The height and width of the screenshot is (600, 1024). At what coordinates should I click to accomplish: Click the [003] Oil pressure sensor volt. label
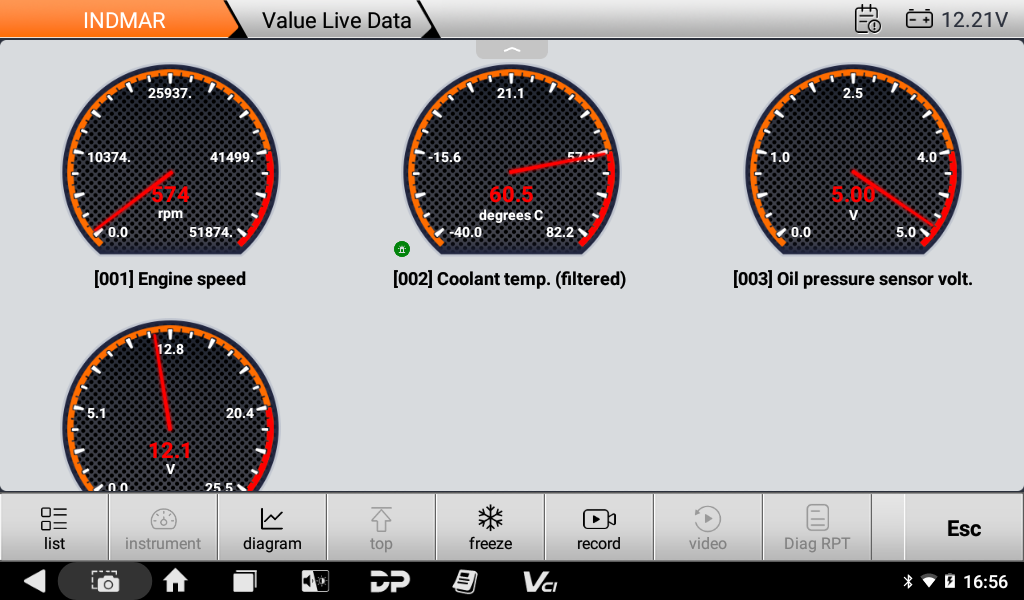852,279
